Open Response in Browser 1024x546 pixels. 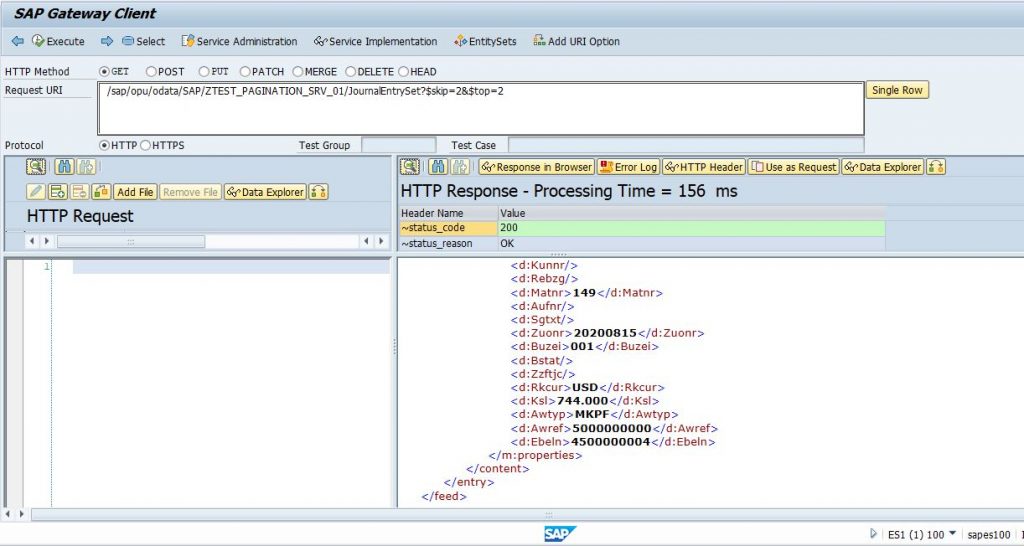point(536,167)
